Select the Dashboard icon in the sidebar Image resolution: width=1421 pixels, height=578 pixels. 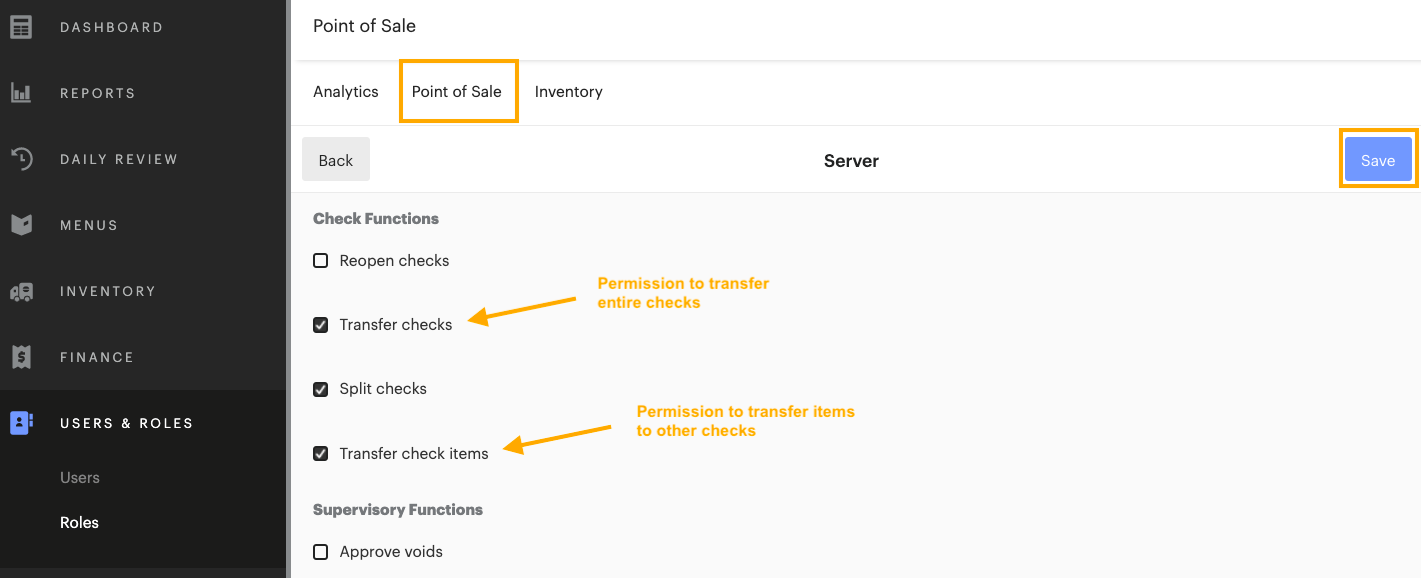(21, 26)
